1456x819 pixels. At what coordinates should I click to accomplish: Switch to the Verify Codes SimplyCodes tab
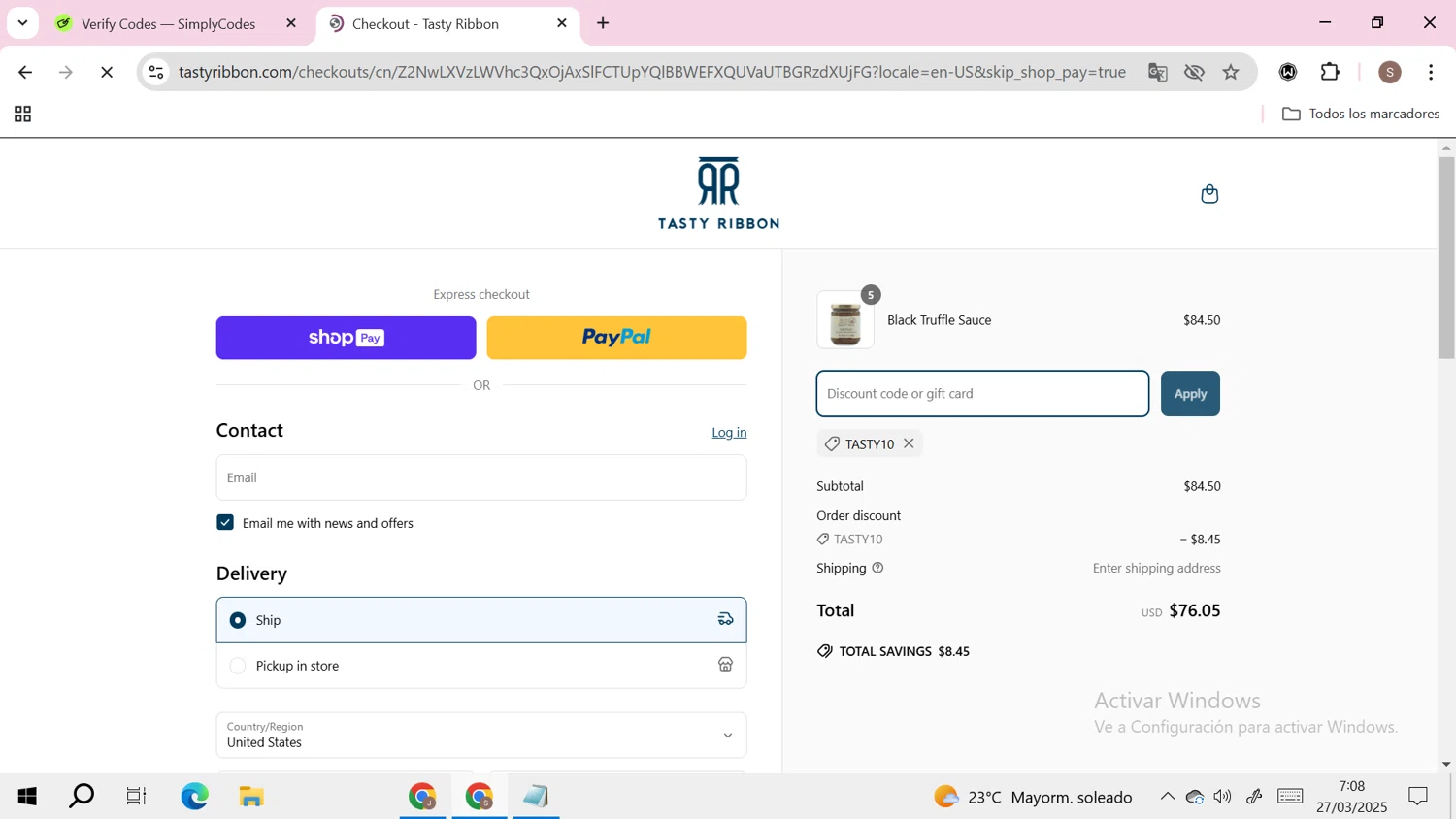tap(169, 23)
